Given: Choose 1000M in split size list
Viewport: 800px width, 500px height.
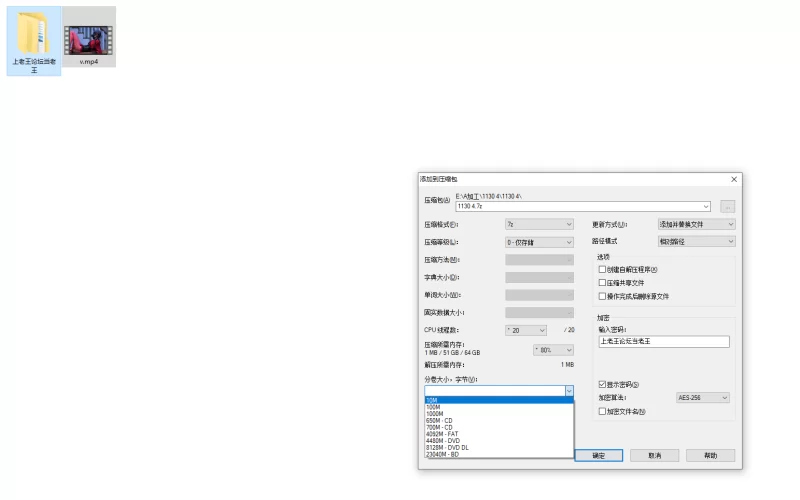Looking at the screenshot, I should tap(499, 414).
